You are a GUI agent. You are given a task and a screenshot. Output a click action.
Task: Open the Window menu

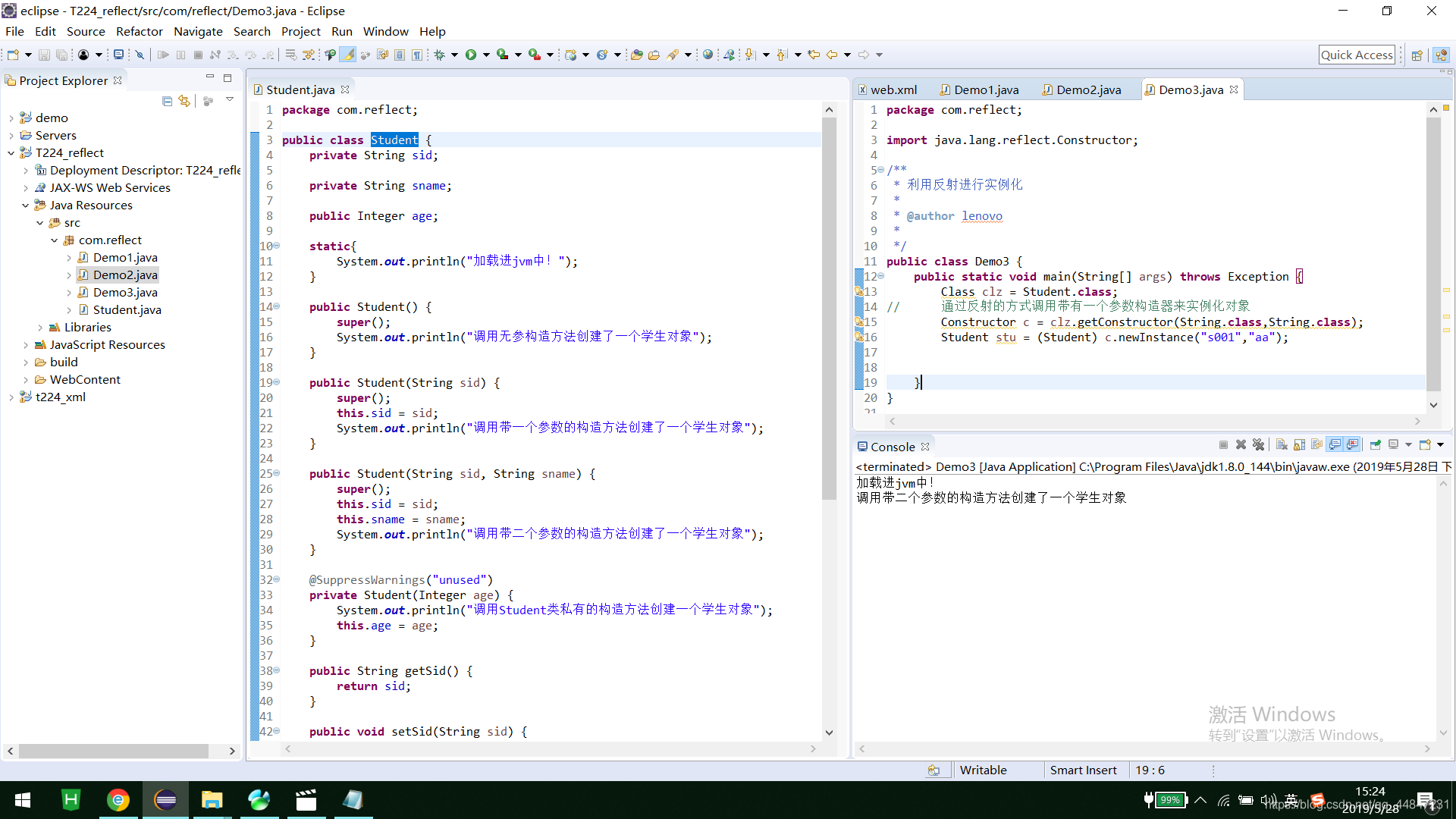tap(385, 31)
